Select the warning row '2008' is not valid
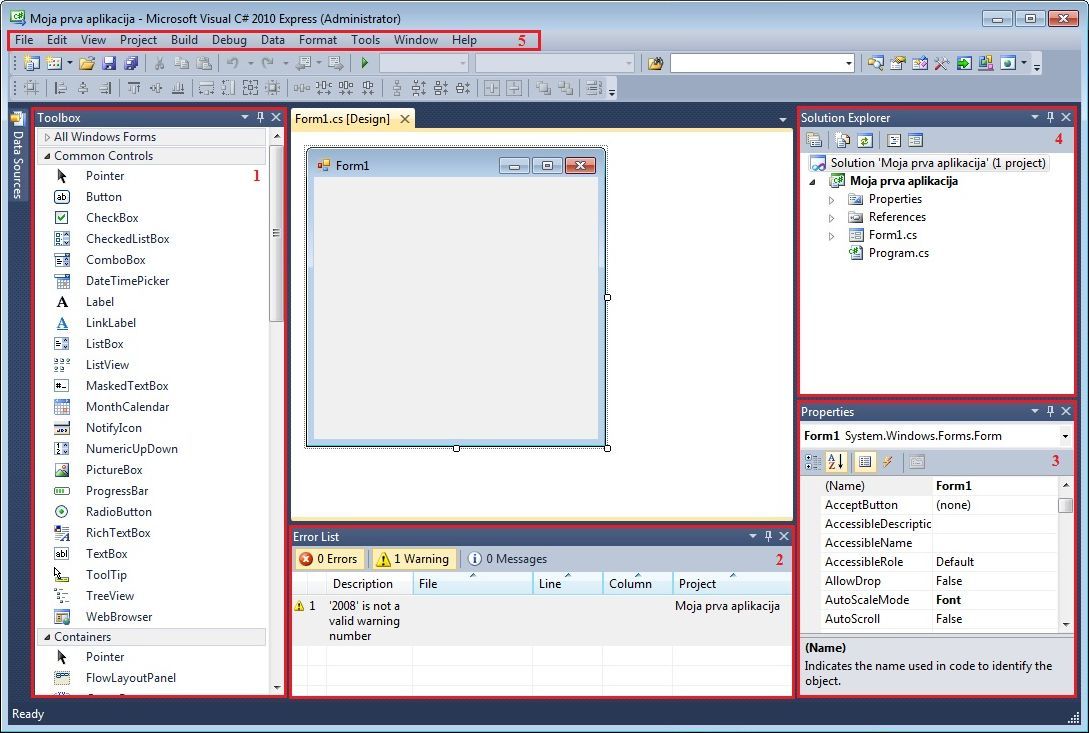1089x733 pixels. coord(541,620)
